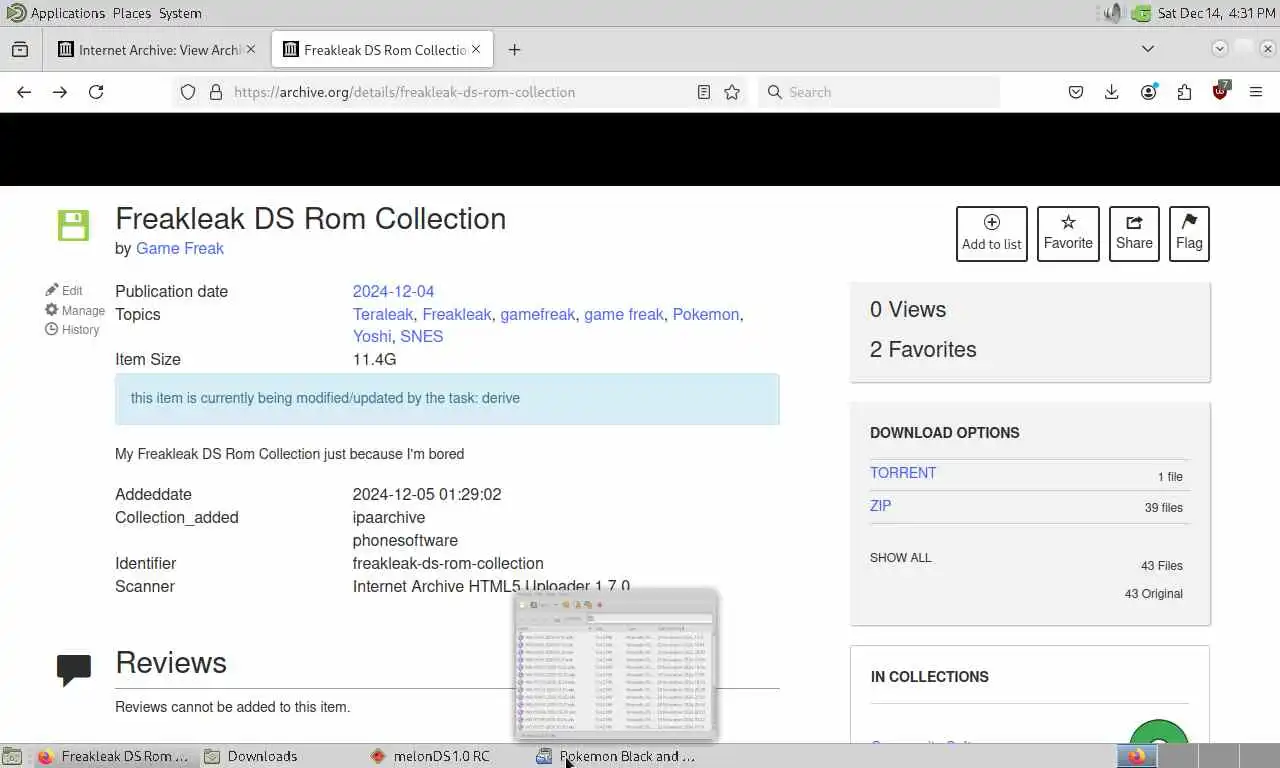Open the Teraleak topic link
The height and width of the screenshot is (768, 1280).
click(383, 315)
